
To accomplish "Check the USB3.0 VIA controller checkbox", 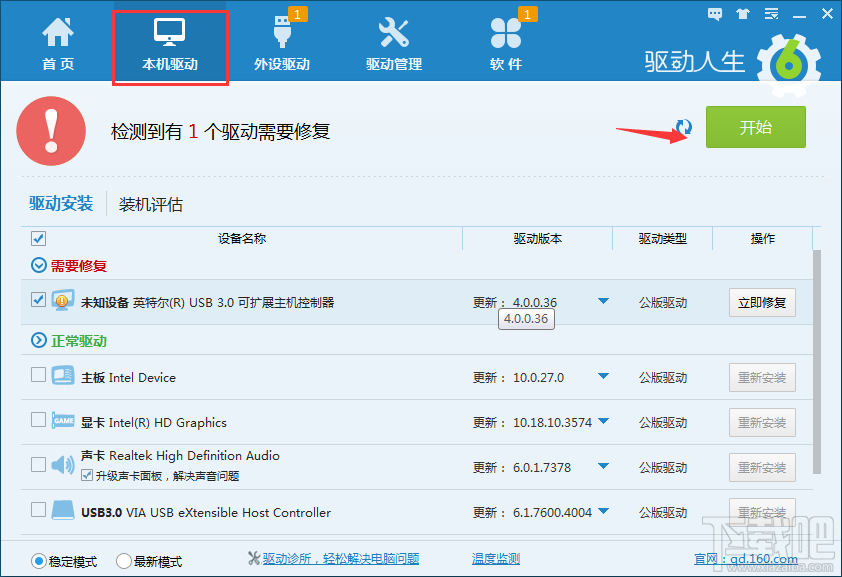I will click(x=38, y=509).
